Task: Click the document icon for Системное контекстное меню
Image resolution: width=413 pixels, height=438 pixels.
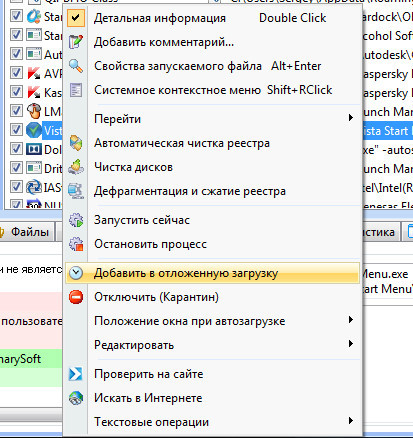Action: click(76, 90)
